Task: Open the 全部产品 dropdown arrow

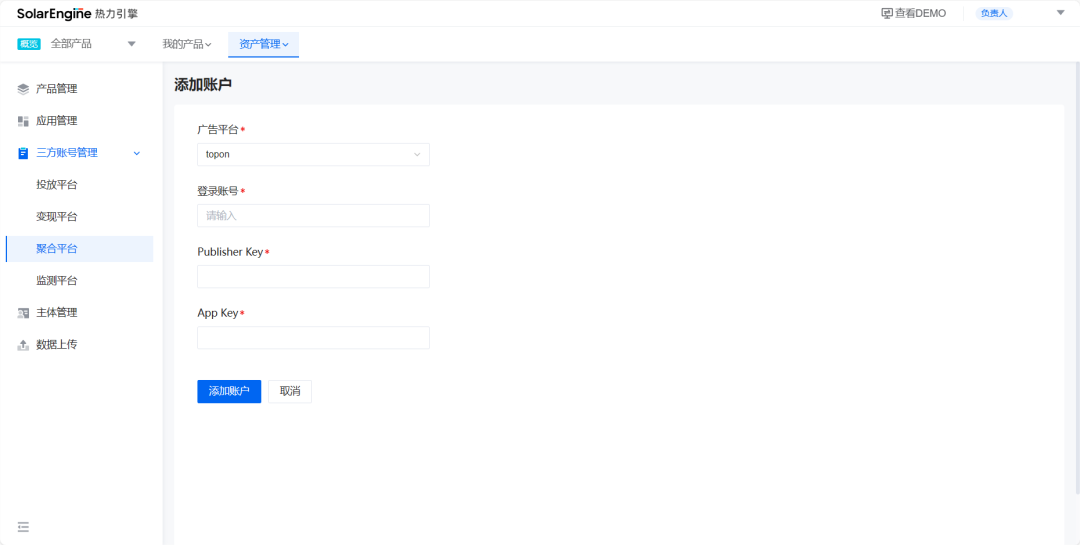Action: coord(132,44)
